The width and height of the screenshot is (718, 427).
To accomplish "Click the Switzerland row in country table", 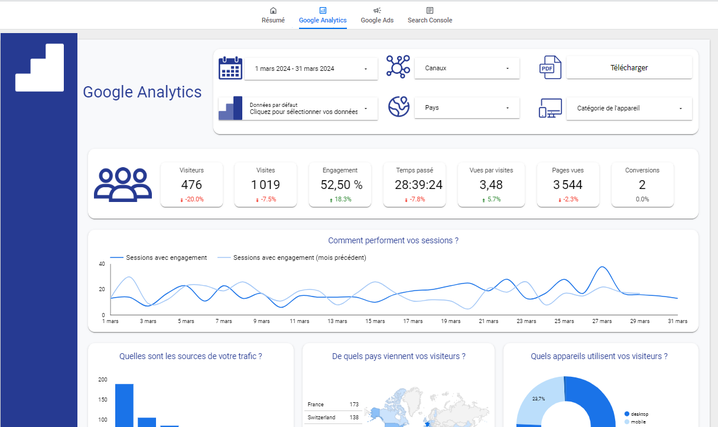I will [x=333, y=417].
